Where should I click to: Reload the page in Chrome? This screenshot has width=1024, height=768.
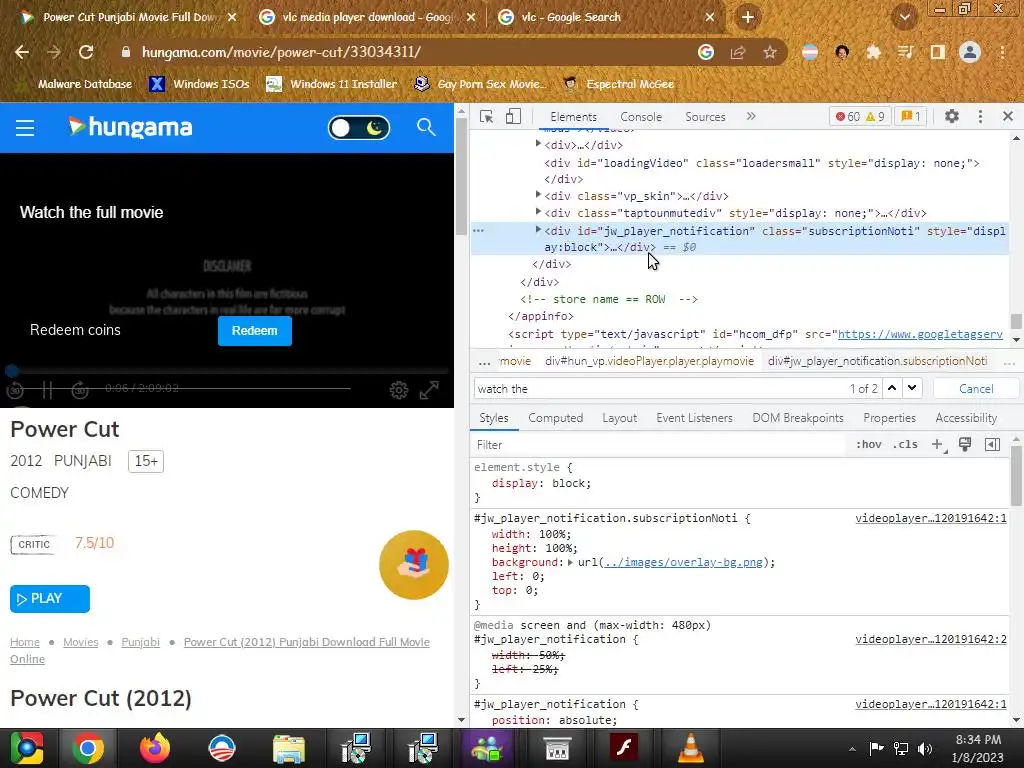[x=86, y=52]
